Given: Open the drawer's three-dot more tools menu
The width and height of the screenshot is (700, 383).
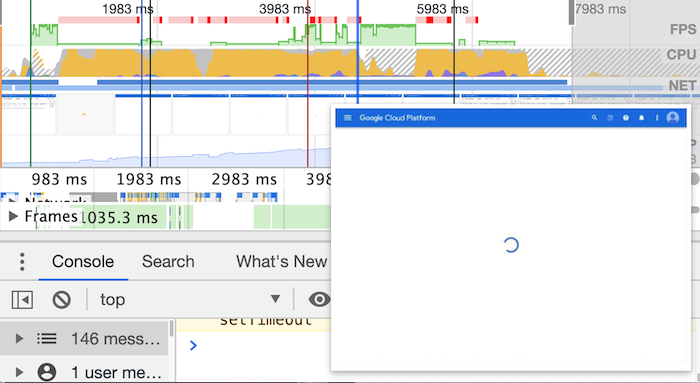Looking at the screenshot, I should (22, 262).
